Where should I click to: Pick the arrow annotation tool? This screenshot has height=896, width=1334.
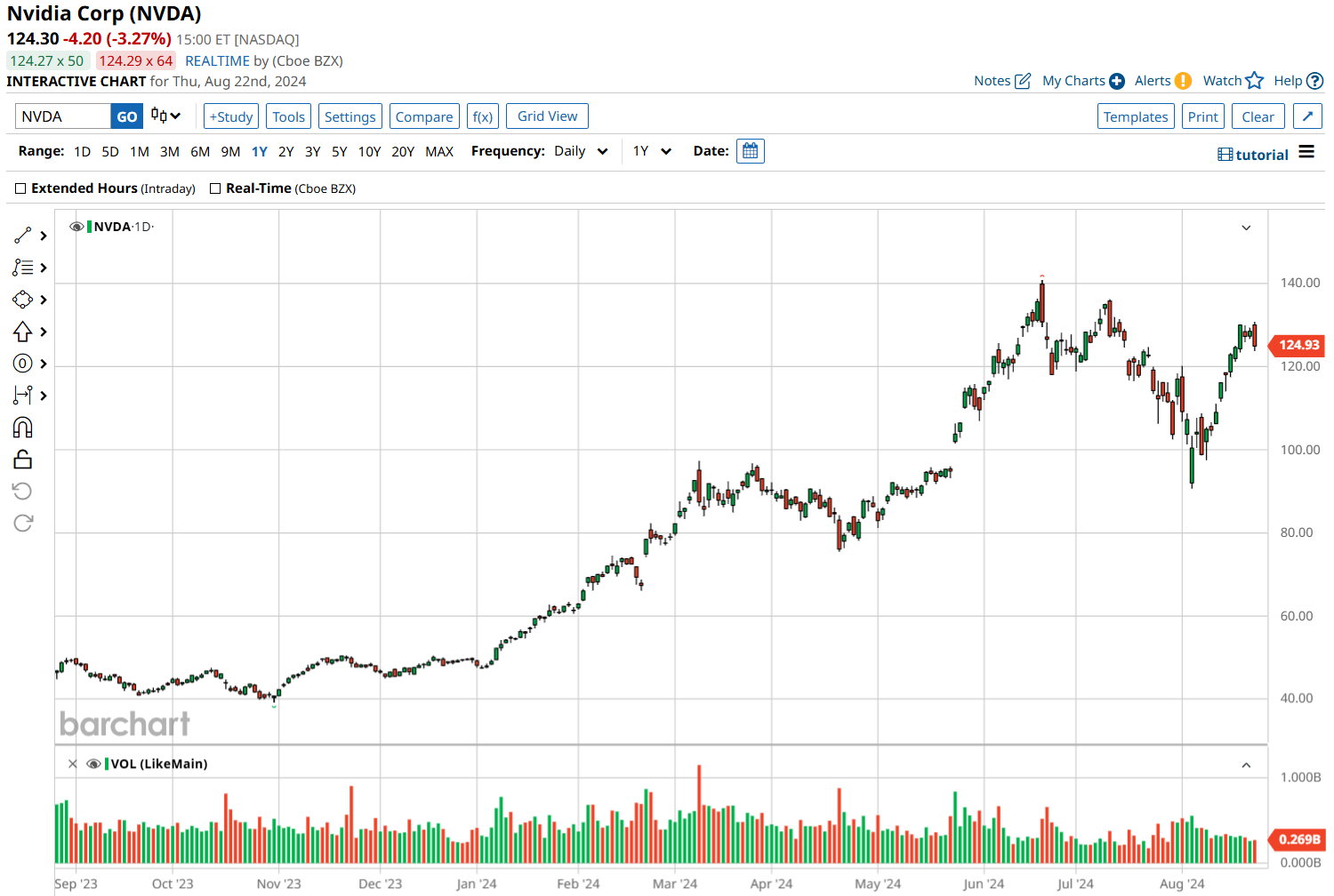click(22, 331)
